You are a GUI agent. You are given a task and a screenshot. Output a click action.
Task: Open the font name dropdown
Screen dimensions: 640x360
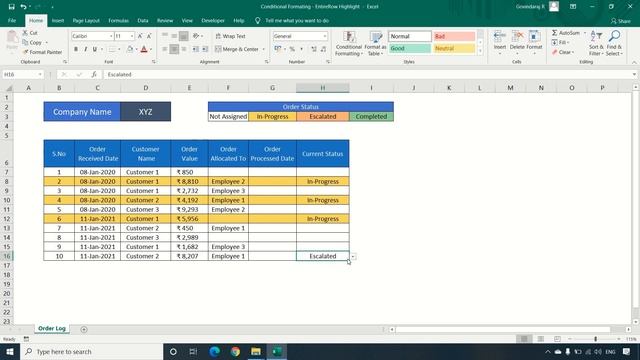111,36
